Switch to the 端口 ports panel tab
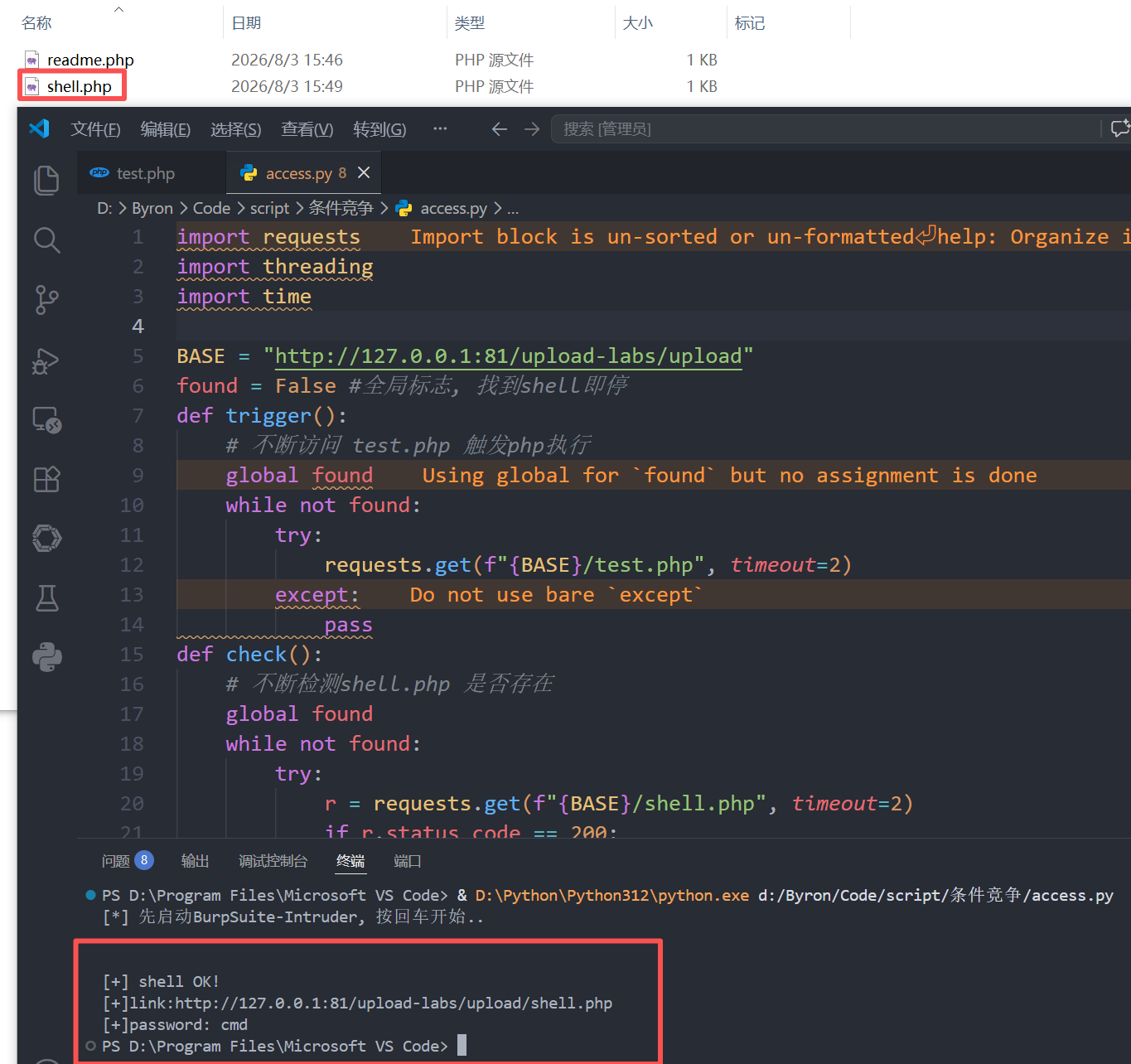The image size is (1131, 1064). [407, 861]
